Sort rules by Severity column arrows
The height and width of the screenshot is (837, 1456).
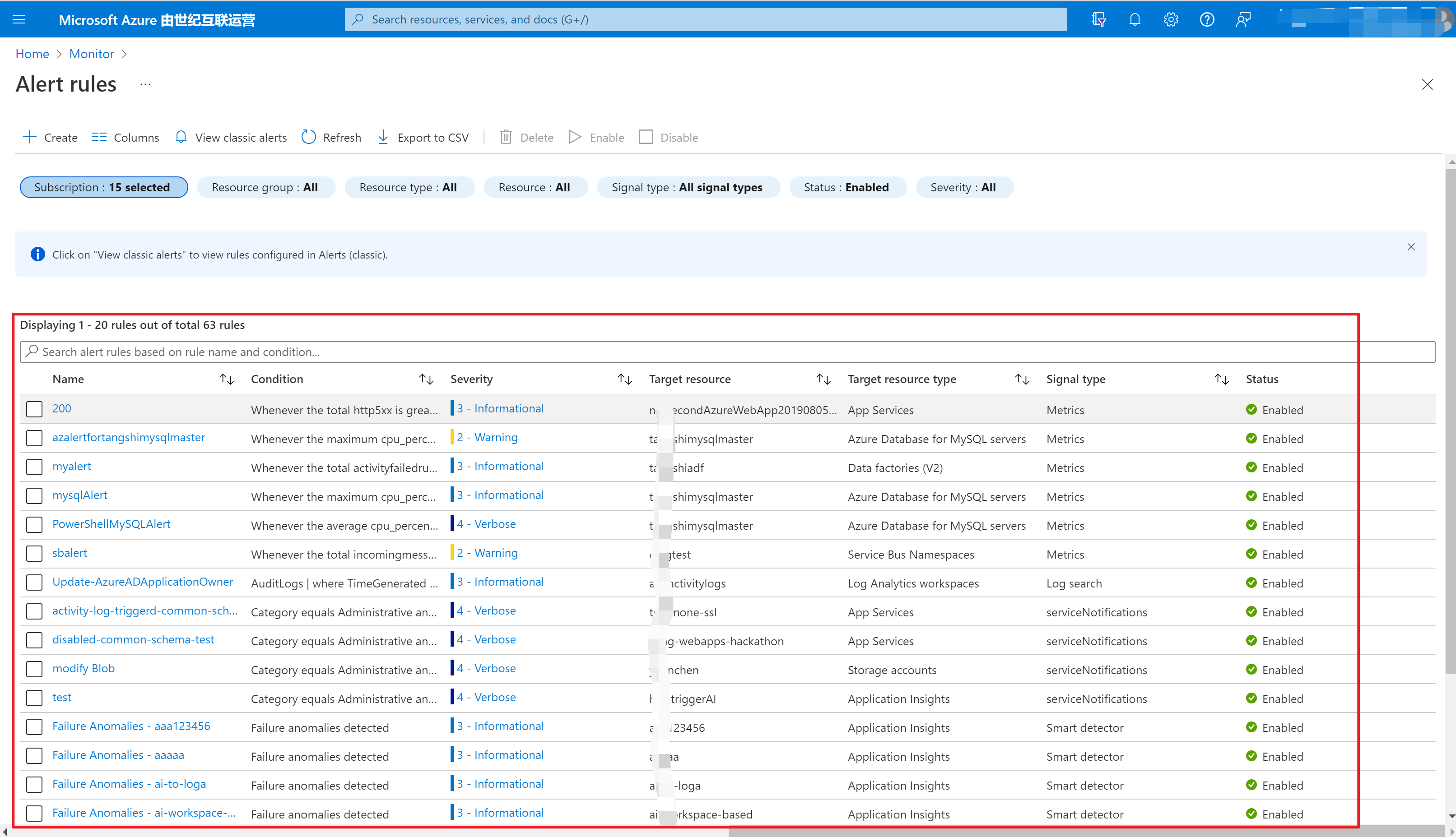[624, 379]
